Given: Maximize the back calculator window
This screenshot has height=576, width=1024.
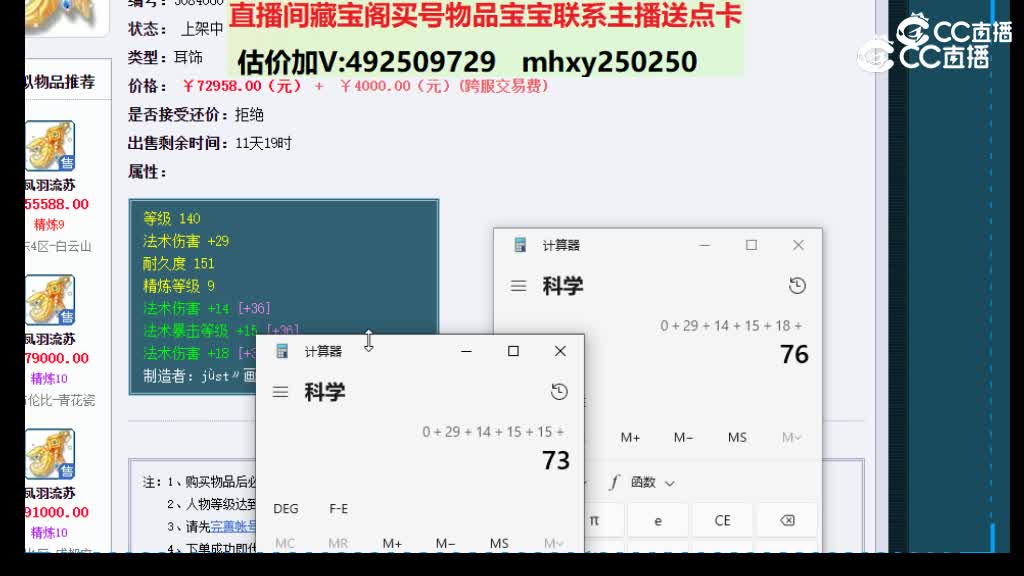Looking at the screenshot, I should pos(752,245).
